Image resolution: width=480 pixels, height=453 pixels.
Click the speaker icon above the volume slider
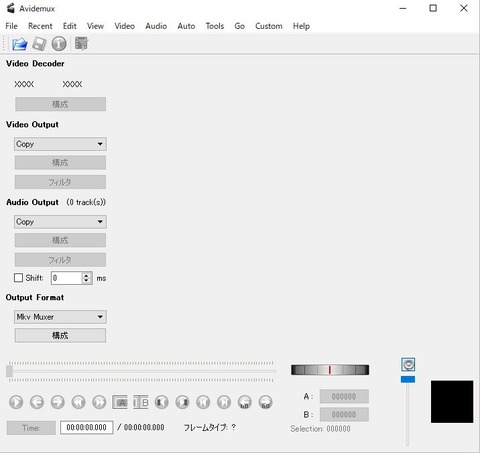[408, 364]
